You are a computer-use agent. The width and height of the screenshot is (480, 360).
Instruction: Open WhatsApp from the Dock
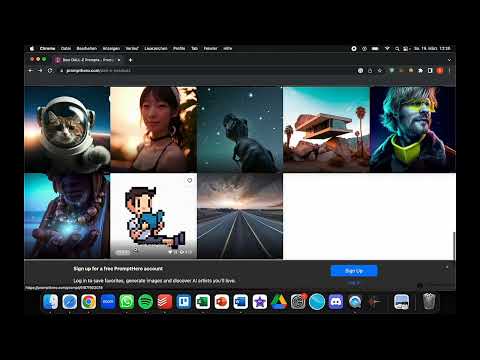[127, 302]
